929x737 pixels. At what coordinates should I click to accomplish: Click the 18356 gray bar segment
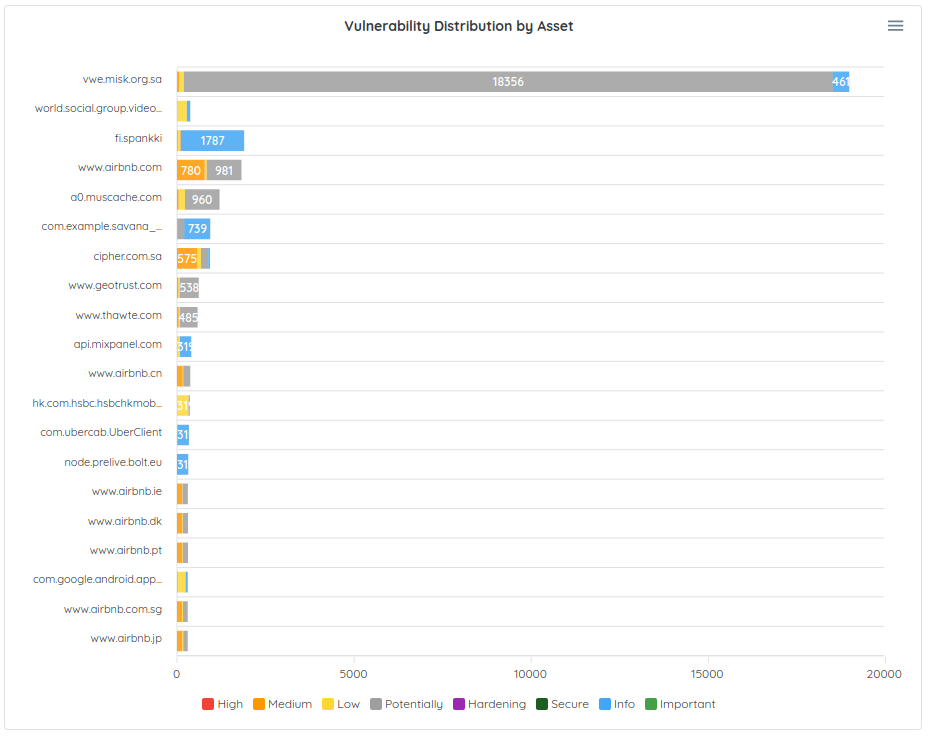(508, 82)
